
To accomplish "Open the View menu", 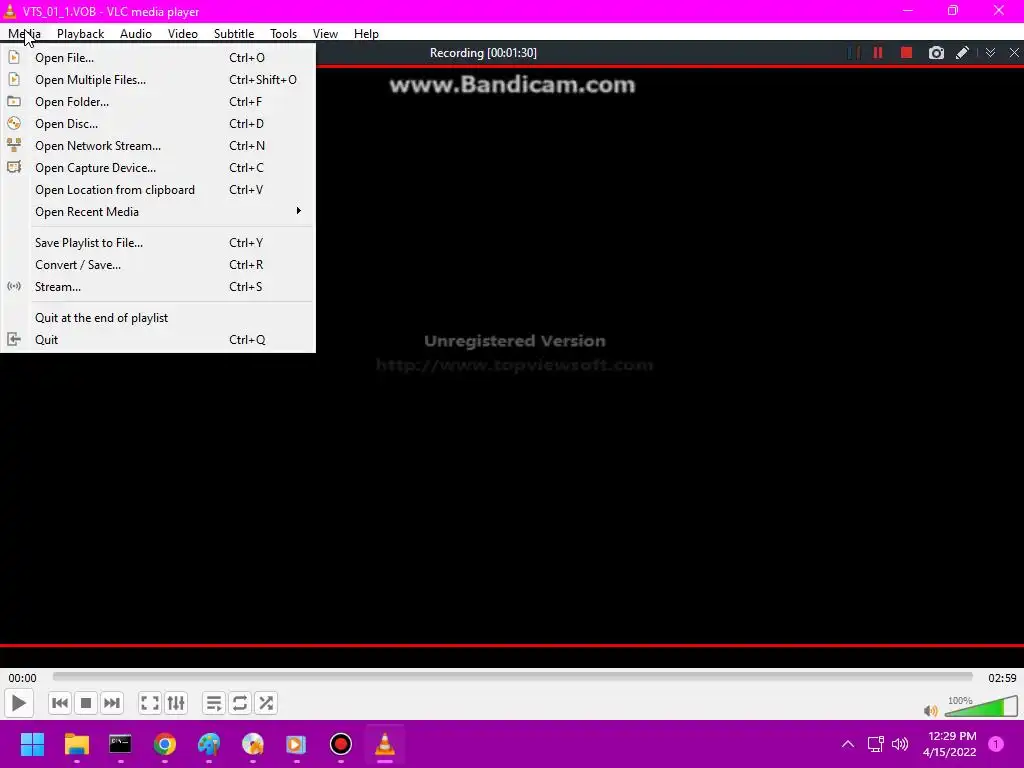I will click(x=325, y=34).
